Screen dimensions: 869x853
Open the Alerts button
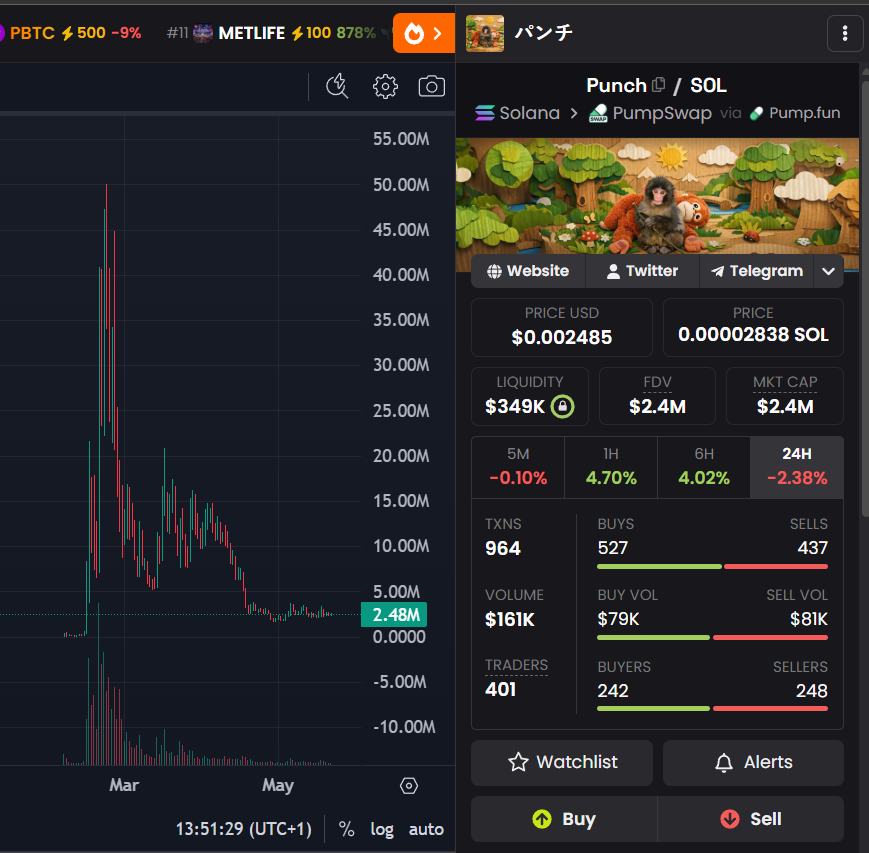point(753,763)
